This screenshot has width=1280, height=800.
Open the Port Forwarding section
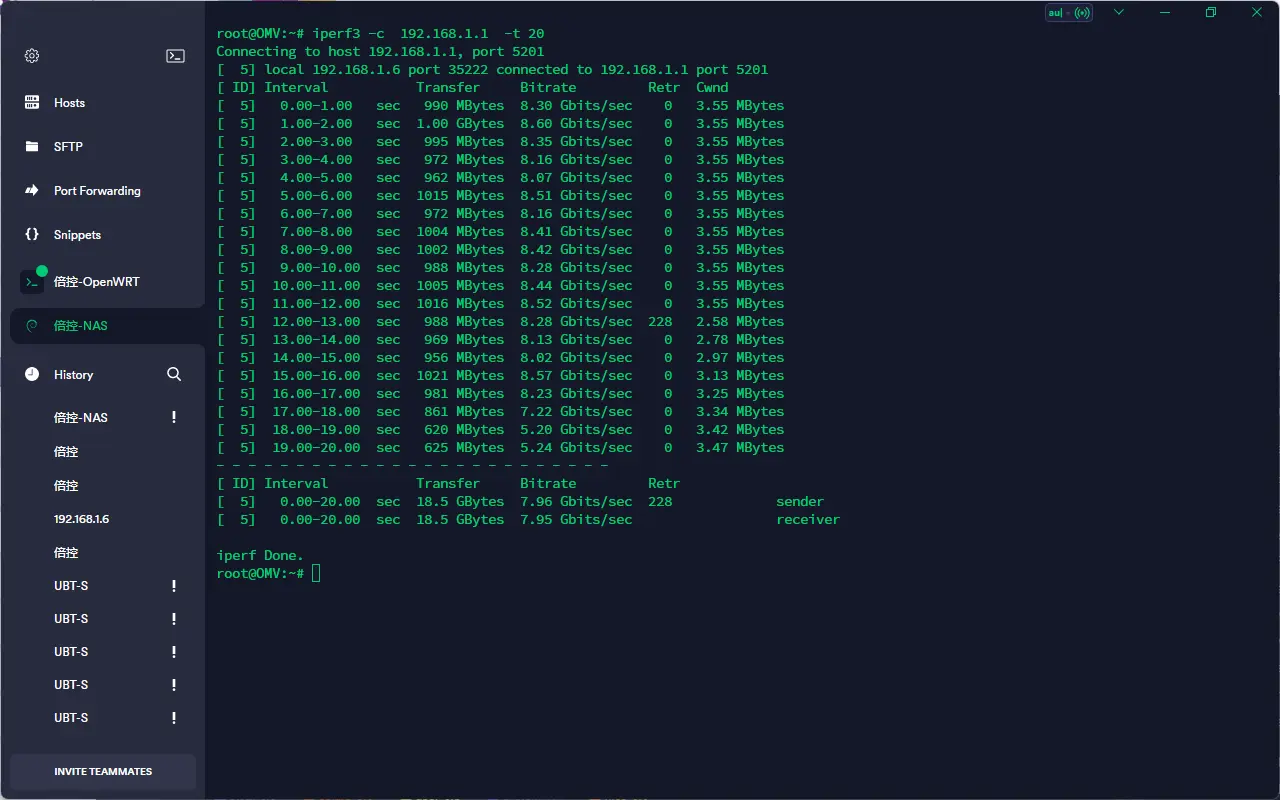pyautogui.click(x=97, y=191)
